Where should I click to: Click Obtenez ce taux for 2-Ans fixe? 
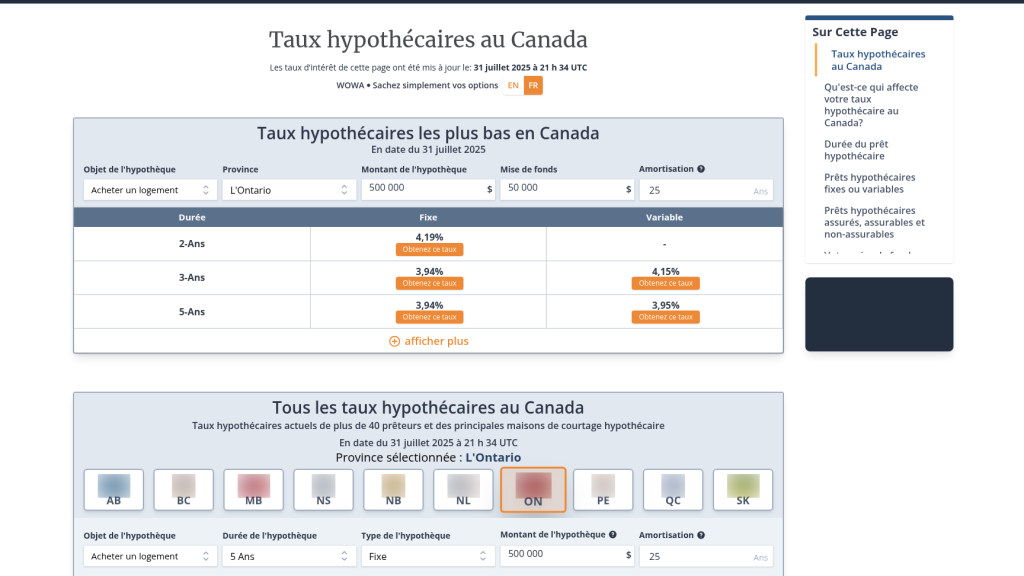pyautogui.click(x=429, y=249)
